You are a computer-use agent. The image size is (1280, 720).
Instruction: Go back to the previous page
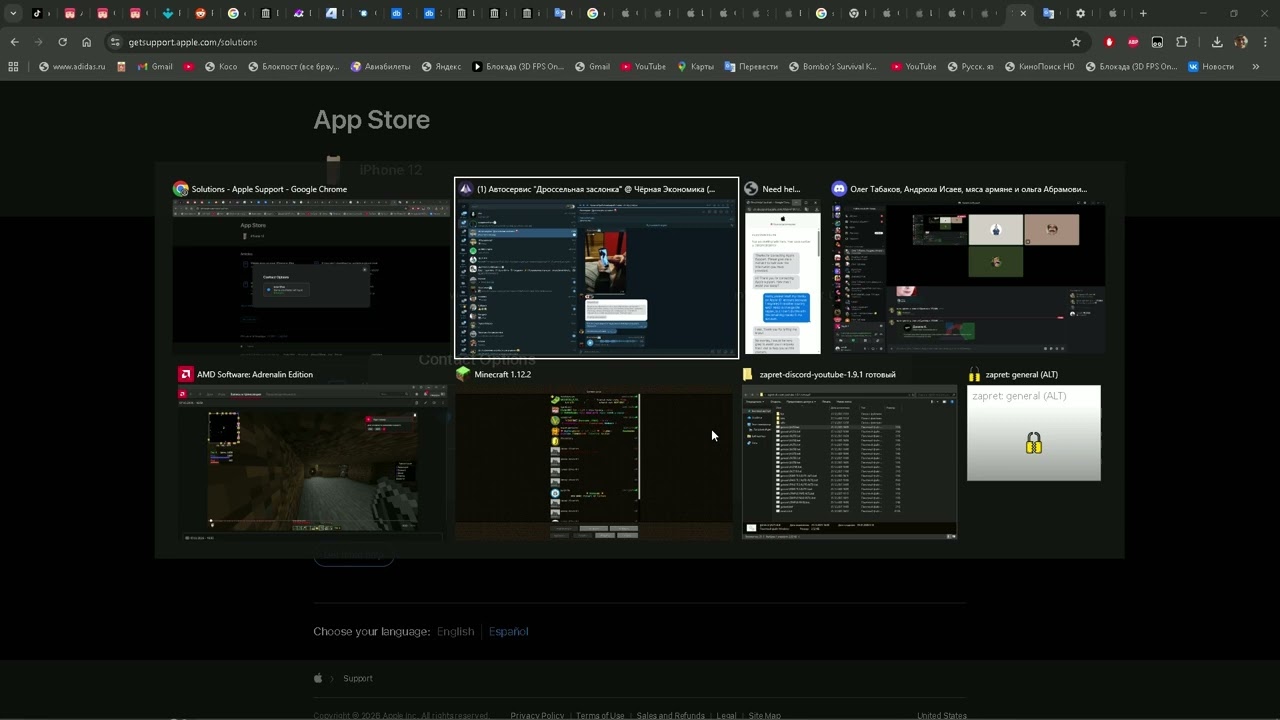coord(14,42)
